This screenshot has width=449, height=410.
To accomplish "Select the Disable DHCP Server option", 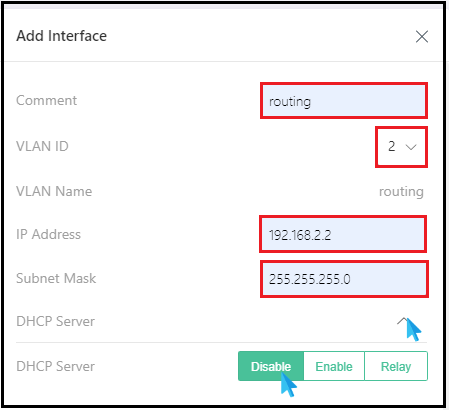I will coord(271,366).
